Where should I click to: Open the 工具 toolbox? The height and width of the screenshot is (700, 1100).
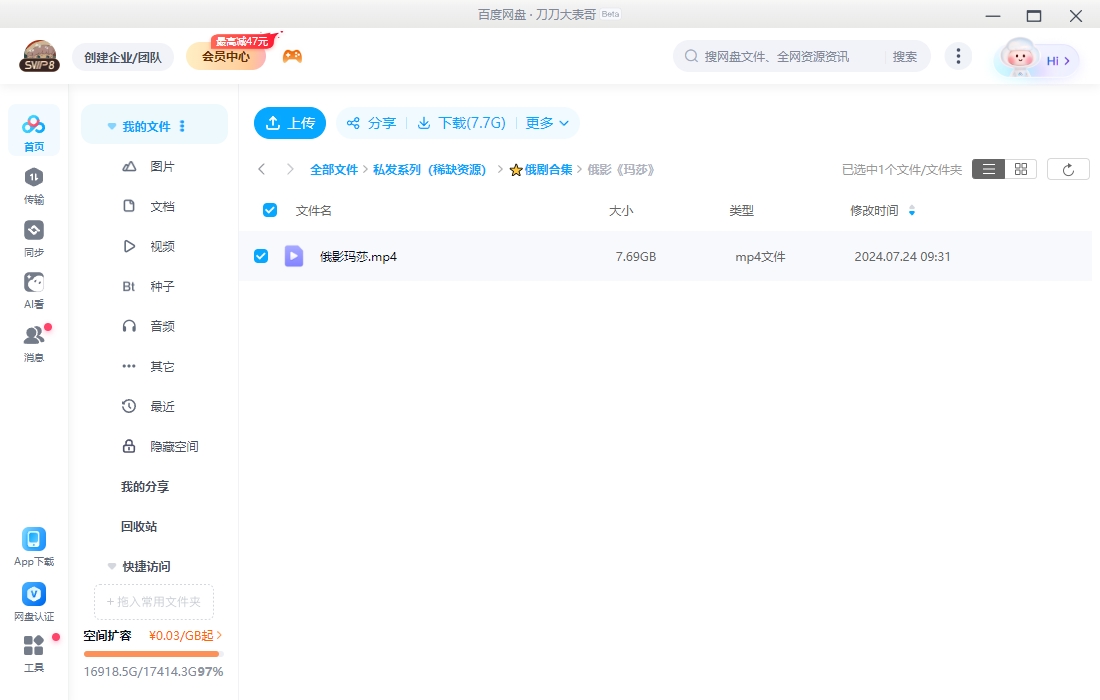click(x=34, y=655)
